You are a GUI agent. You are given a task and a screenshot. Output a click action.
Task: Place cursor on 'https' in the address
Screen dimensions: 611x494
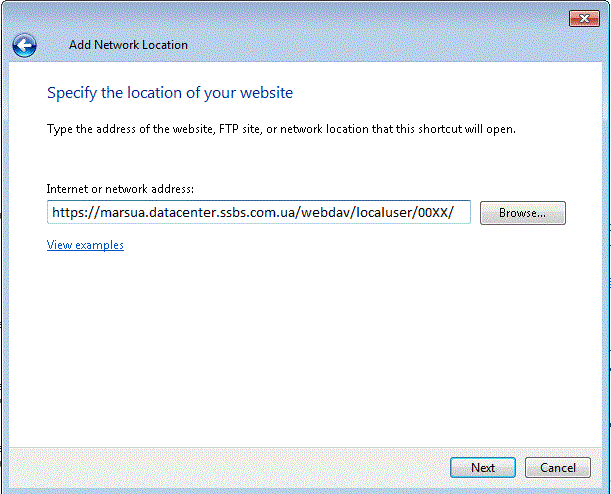pyautogui.click(x=68, y=213)
